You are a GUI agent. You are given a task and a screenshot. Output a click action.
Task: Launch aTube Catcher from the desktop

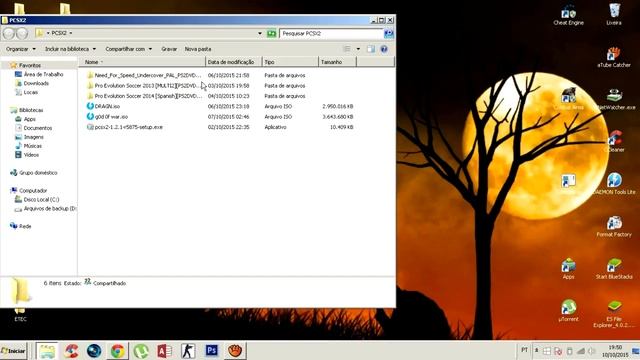pyautogui.click(x=613, y=57)
